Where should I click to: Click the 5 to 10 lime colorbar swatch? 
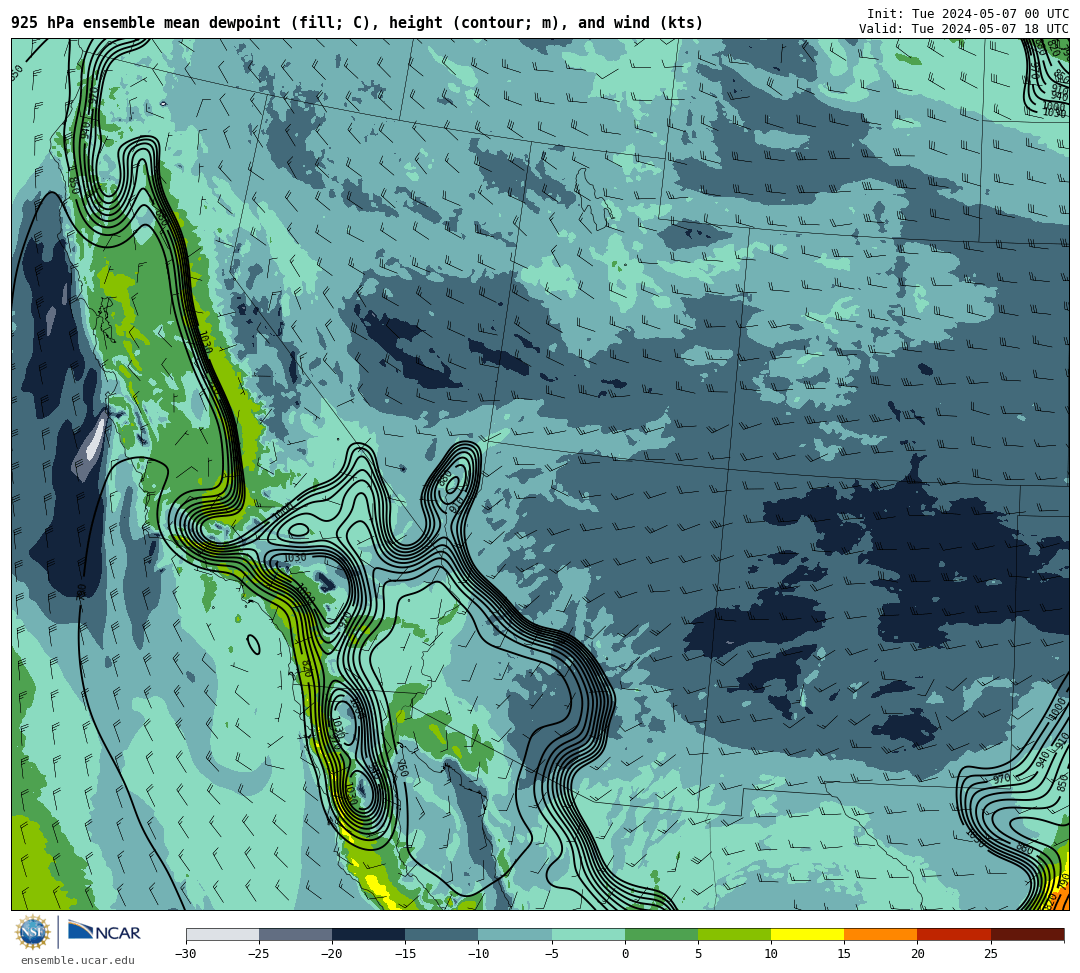pos(734,934)
